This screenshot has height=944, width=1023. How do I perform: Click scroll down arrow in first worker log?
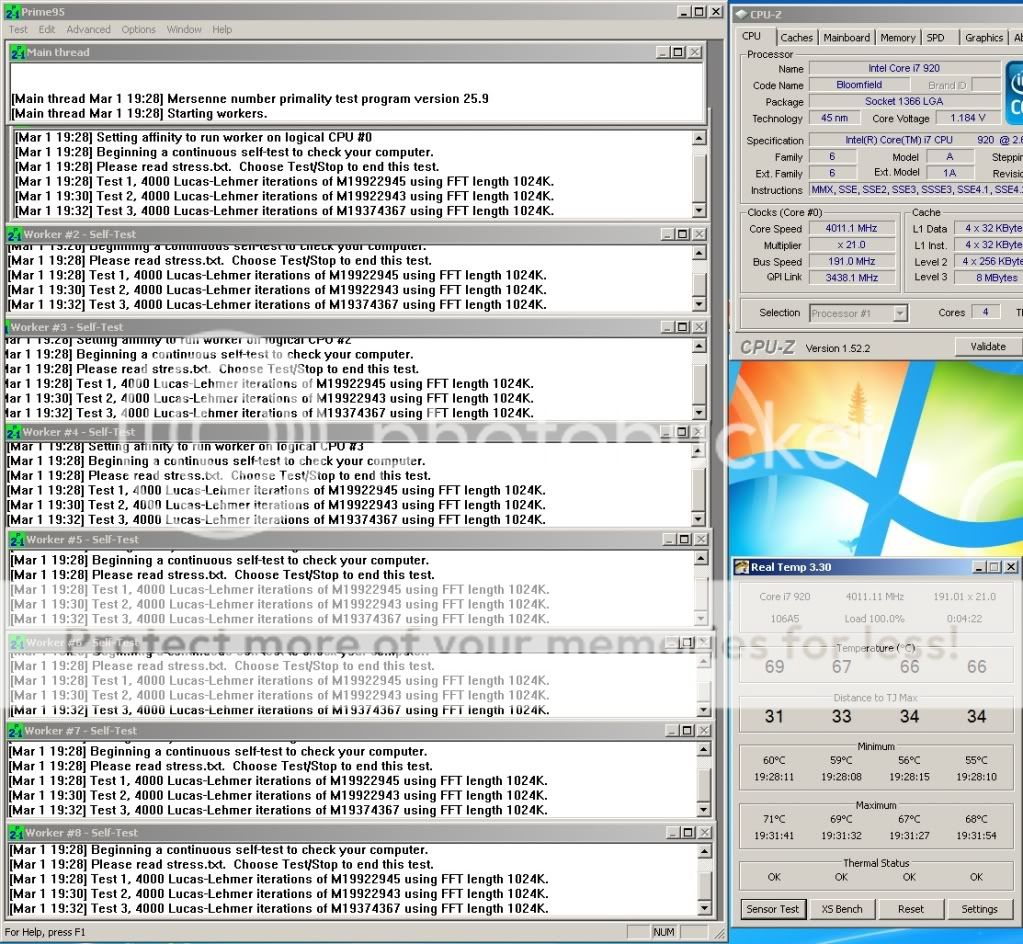tap(699, 210)
